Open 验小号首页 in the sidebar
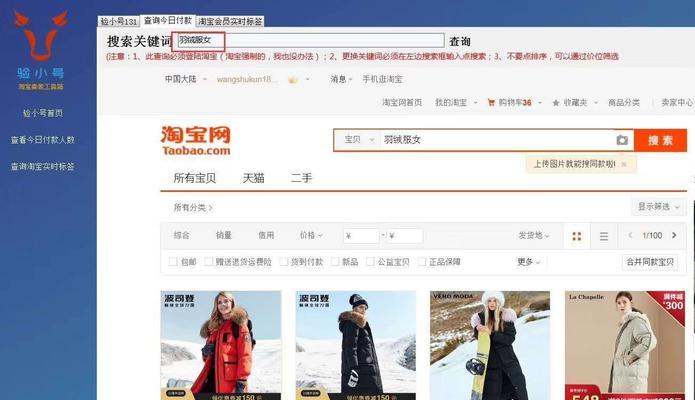 [43, 113]
